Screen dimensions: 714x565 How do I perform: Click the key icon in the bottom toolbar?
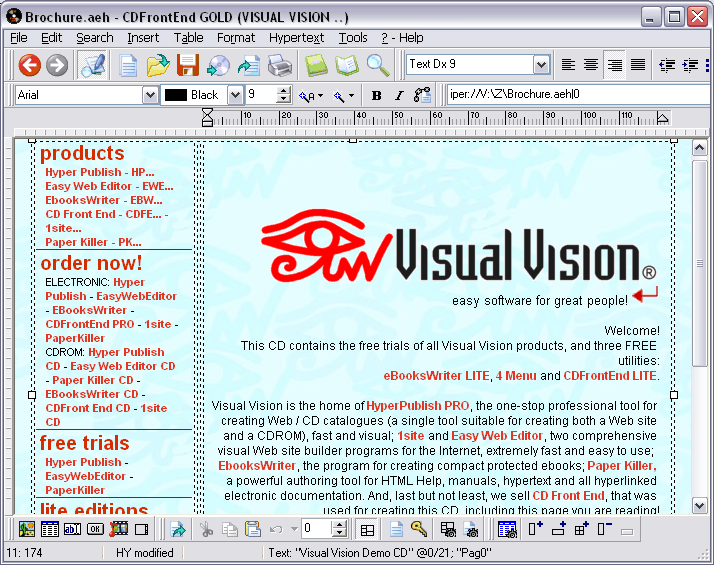[x=419, y=529]
